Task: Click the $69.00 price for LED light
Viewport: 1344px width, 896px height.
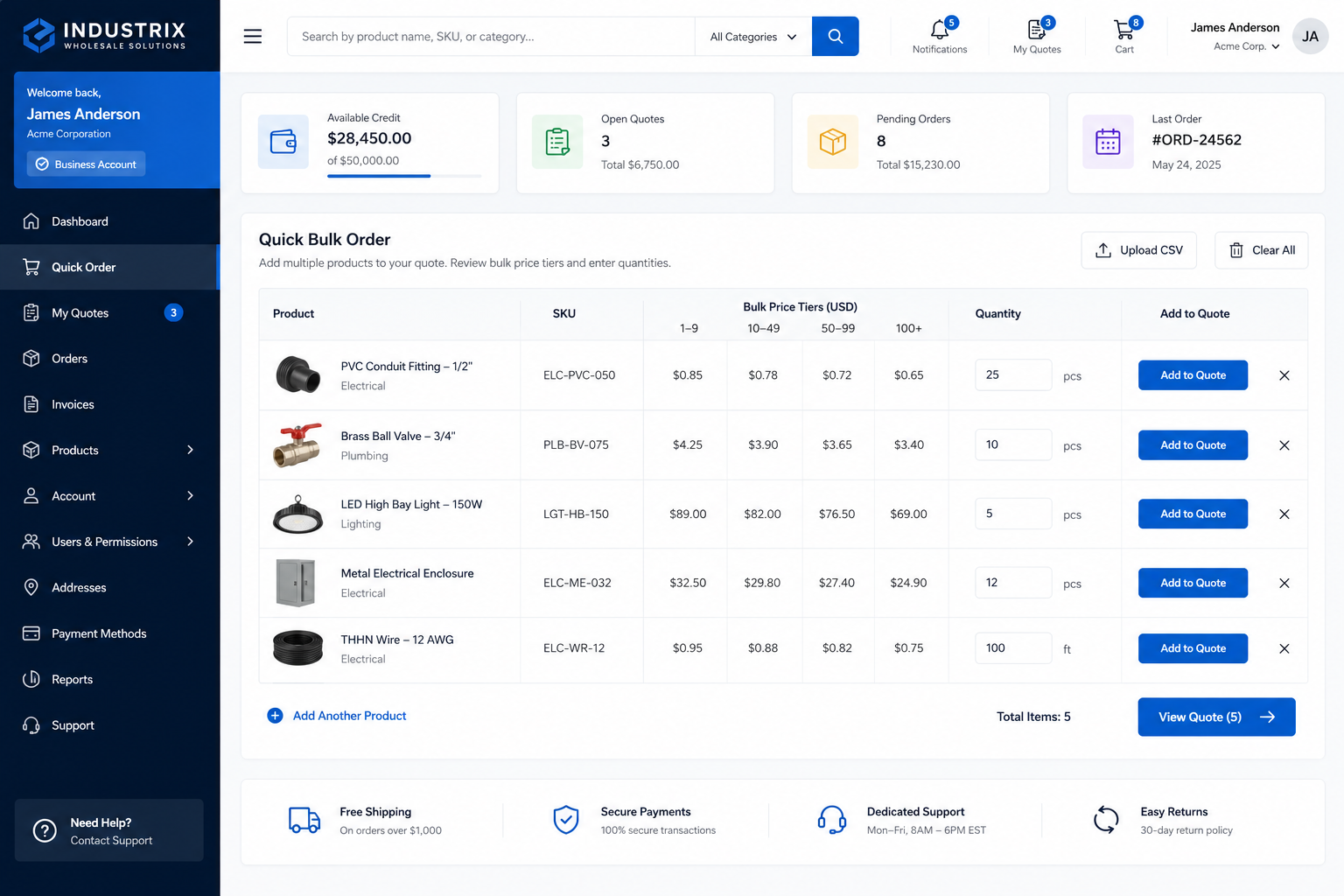Action: coord(908,514)
